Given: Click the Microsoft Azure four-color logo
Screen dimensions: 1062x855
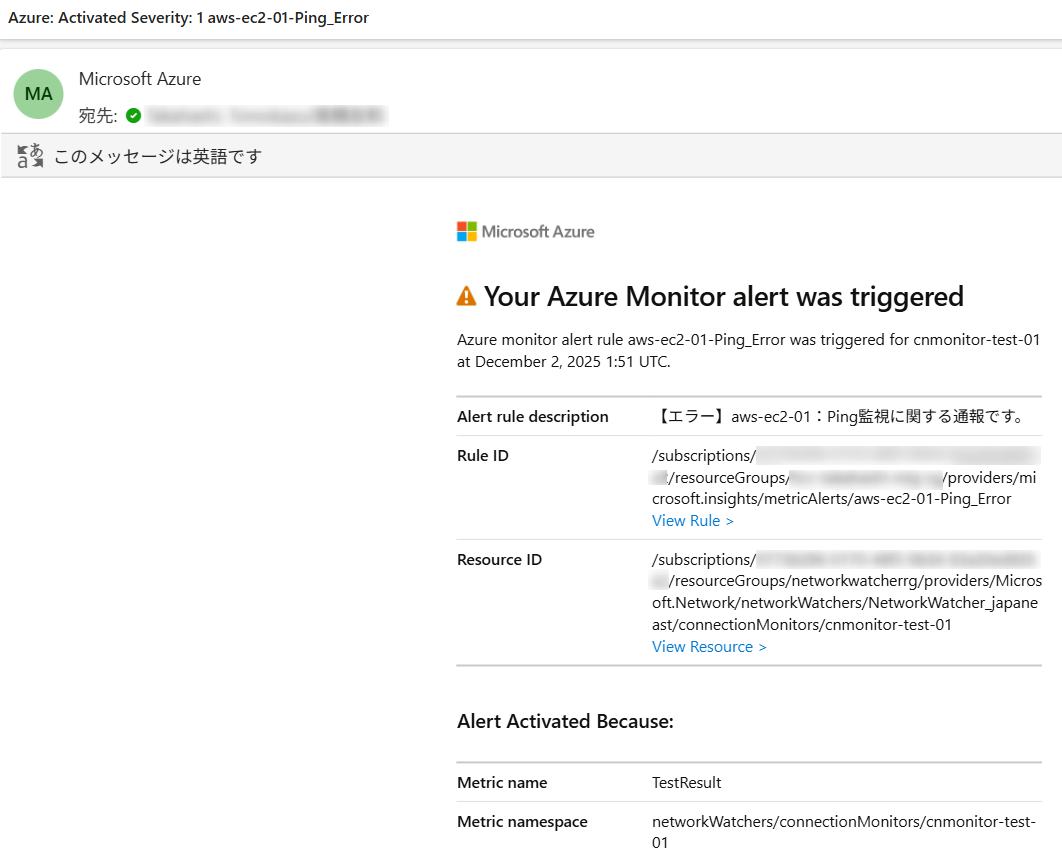Looking at the screenshot, I should (467, 232).
